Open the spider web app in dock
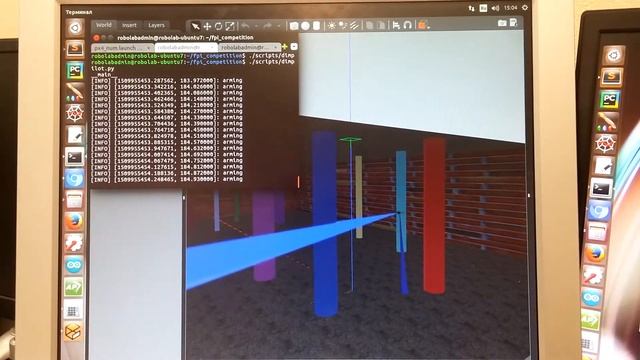Screen dimensions: 640x360 point(75,113)
